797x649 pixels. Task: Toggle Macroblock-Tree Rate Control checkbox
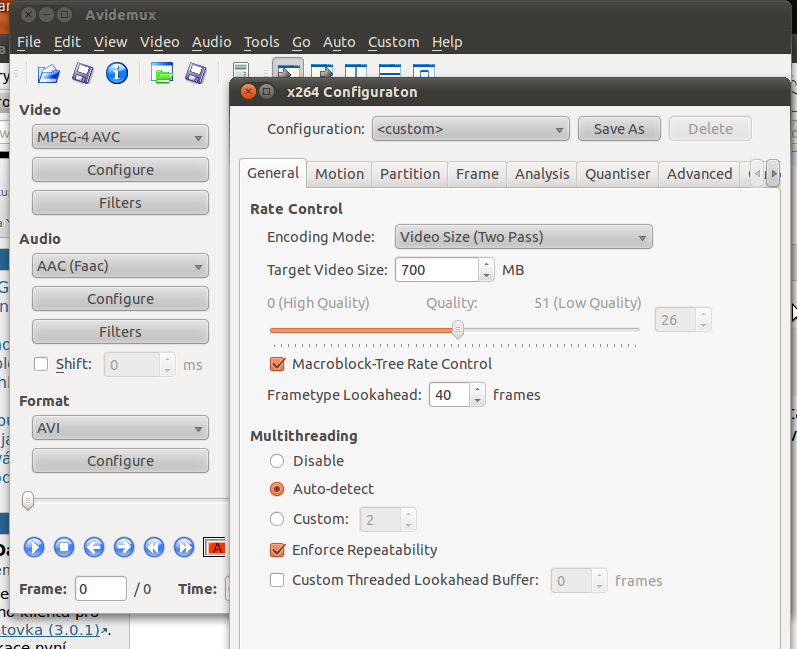point(278,364)
